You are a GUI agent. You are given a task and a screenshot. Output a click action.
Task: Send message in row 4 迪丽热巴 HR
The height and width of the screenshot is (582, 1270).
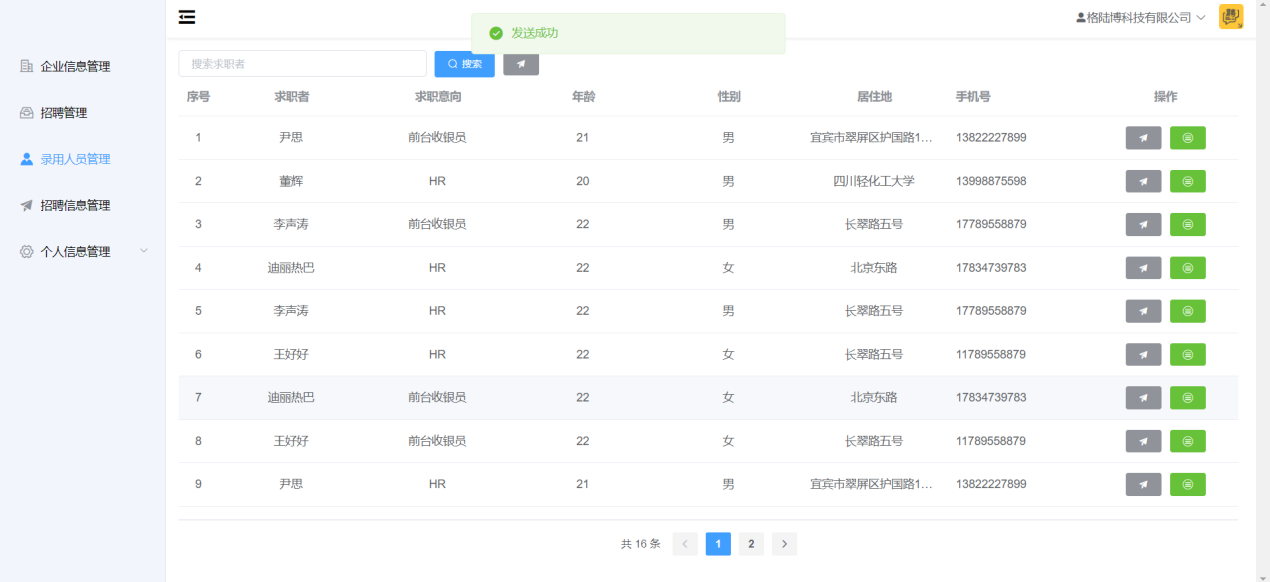coord(1143,268)
